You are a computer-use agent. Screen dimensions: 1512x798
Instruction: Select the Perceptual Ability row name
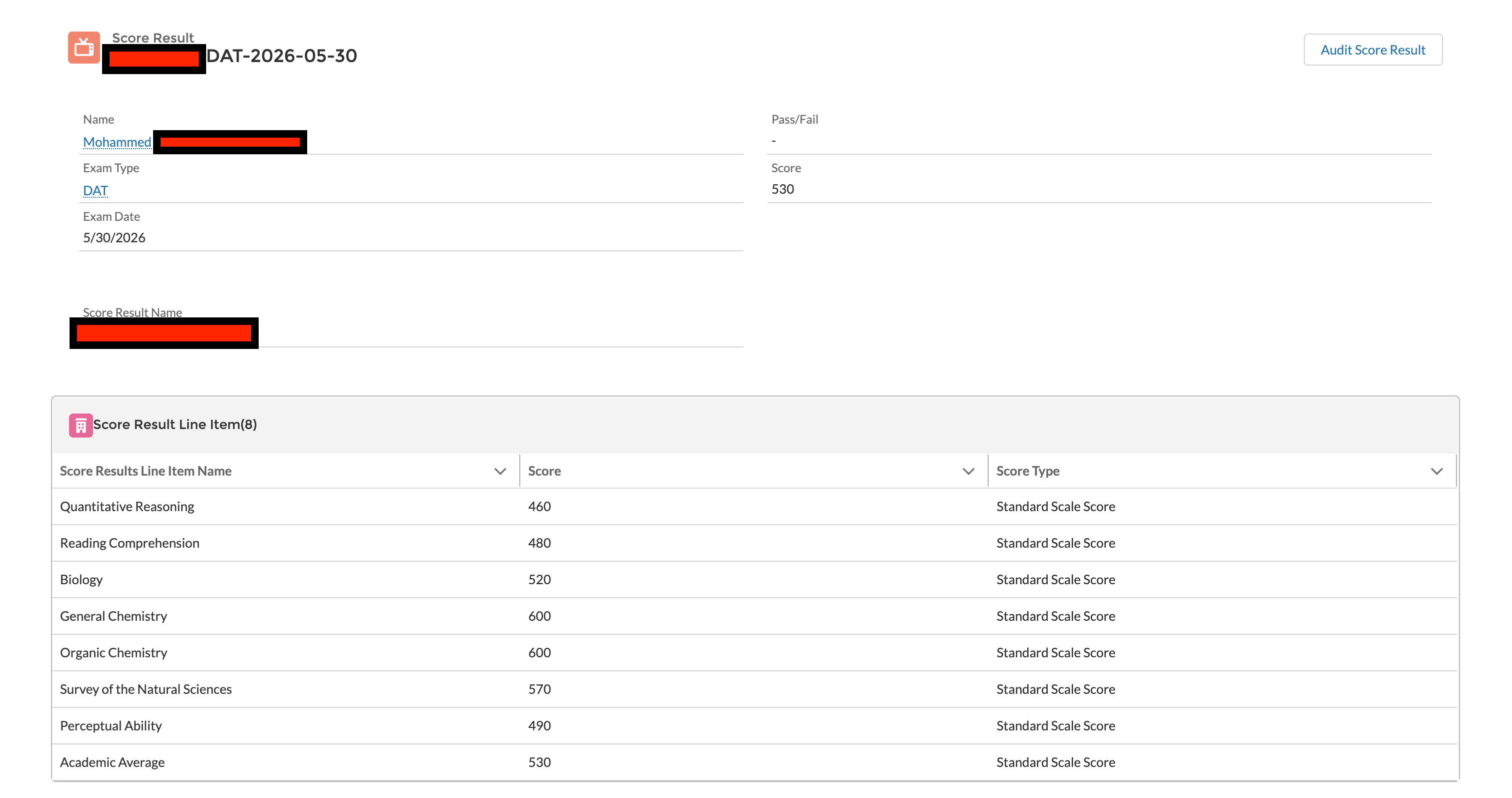[111, 726]
